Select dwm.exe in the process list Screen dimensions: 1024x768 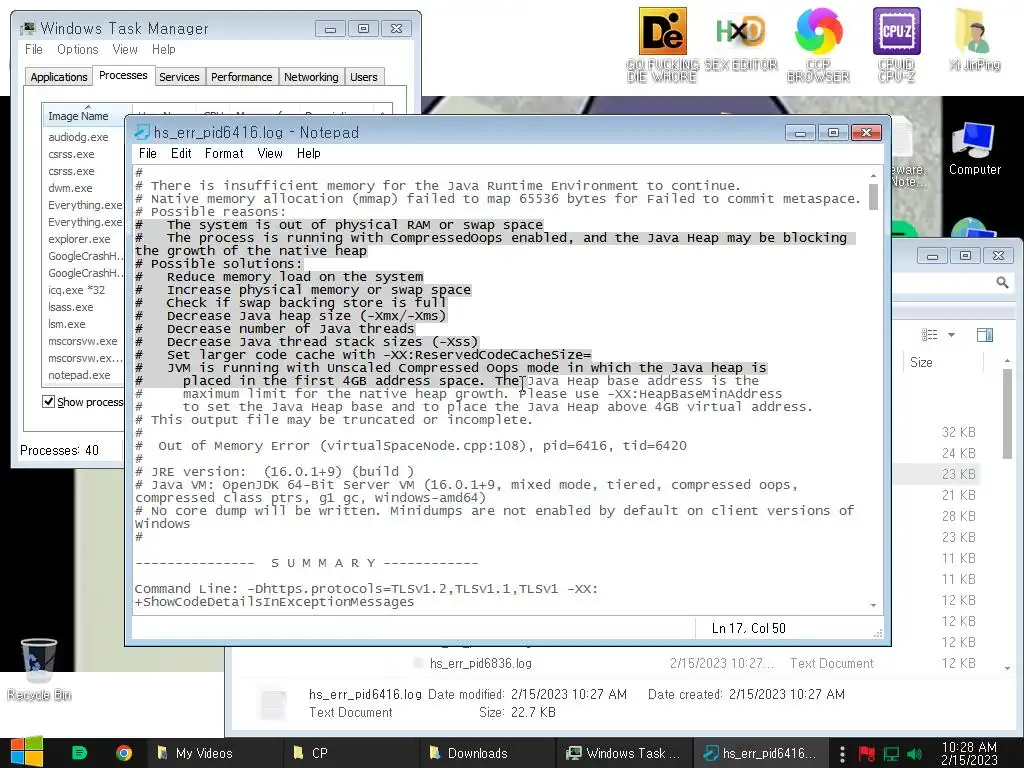click(71, 188)
